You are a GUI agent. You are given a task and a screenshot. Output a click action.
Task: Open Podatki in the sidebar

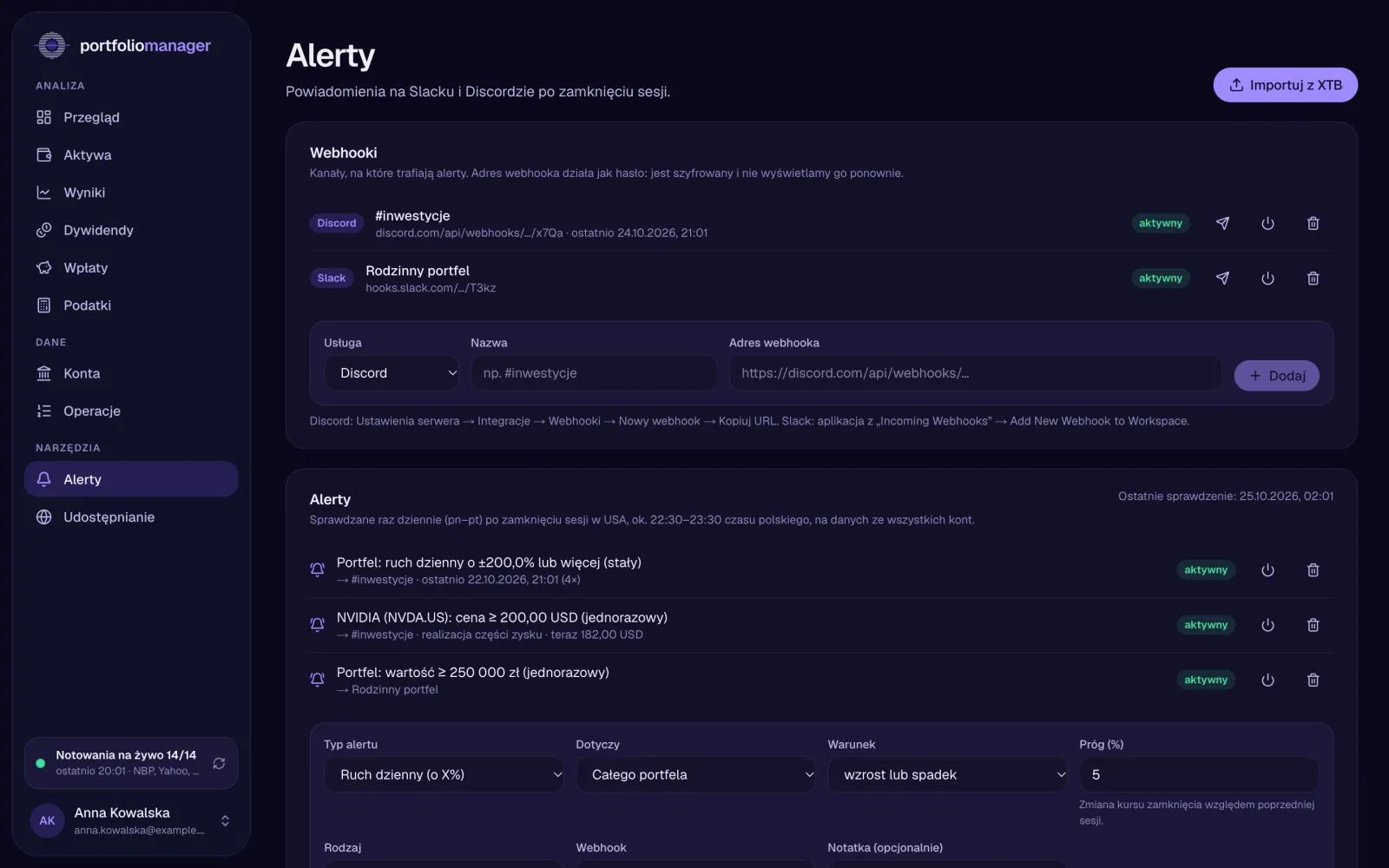tap(131, 306)
